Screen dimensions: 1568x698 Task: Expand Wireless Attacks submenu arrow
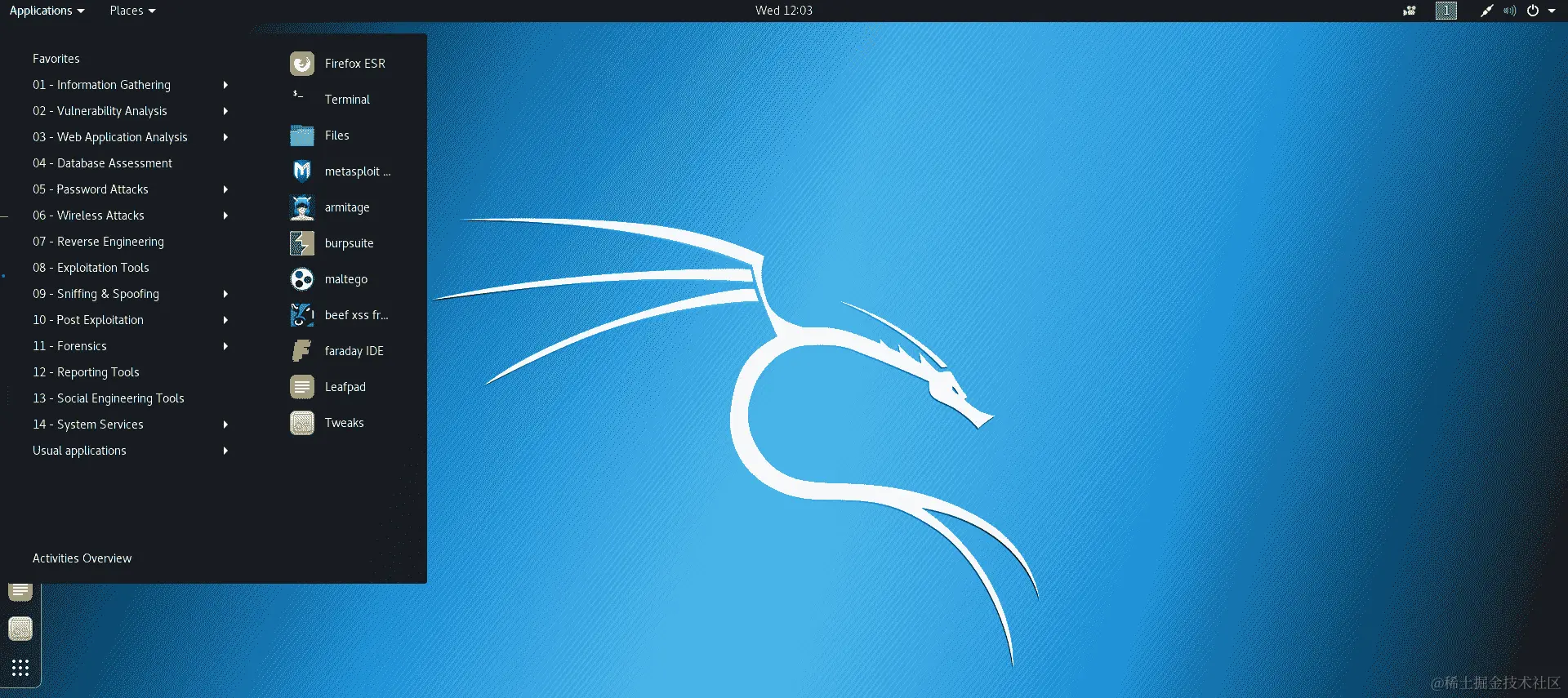click(x=225, y=216)
